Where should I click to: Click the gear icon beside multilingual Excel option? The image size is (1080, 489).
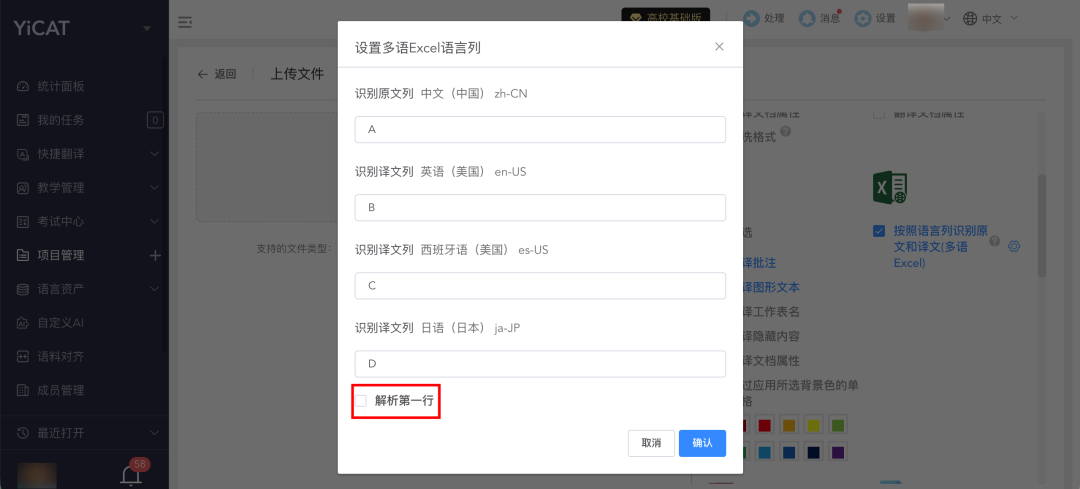(x=1013, y=246)
